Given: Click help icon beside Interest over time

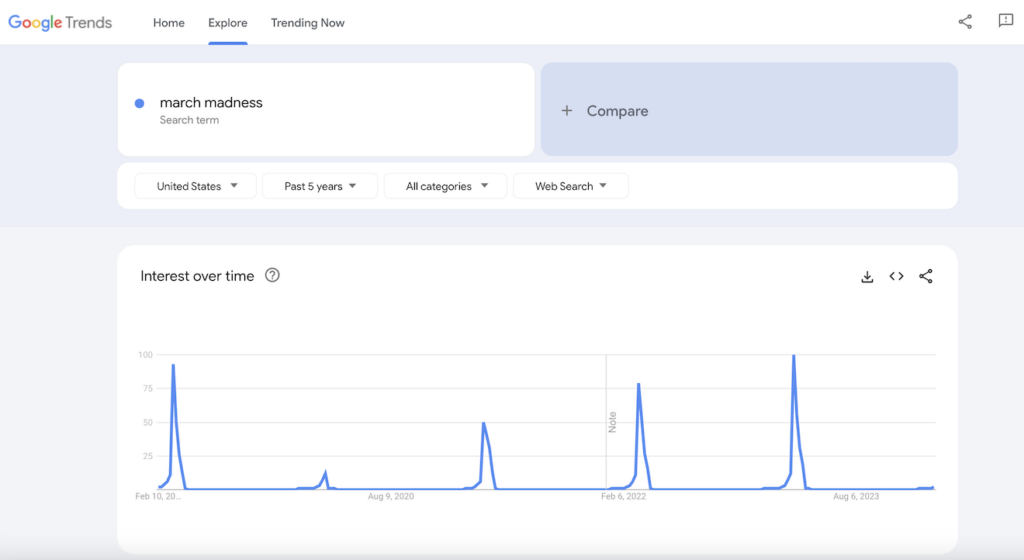Looking at the screenshot, I should [272, 275].
